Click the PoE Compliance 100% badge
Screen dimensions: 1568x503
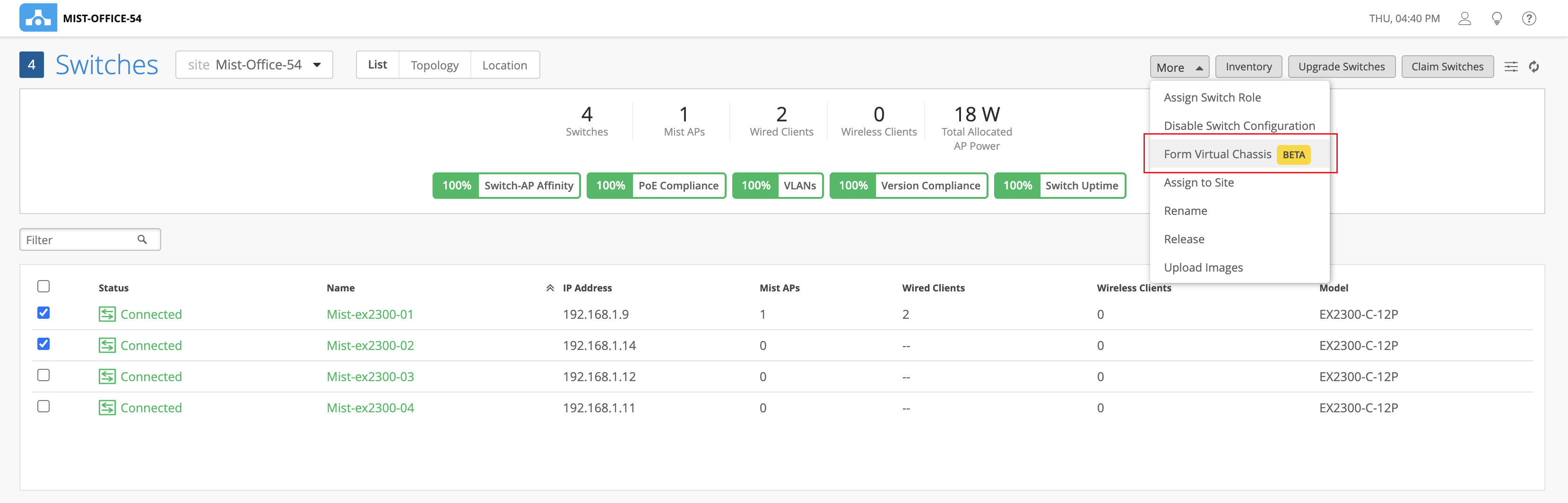656,186
